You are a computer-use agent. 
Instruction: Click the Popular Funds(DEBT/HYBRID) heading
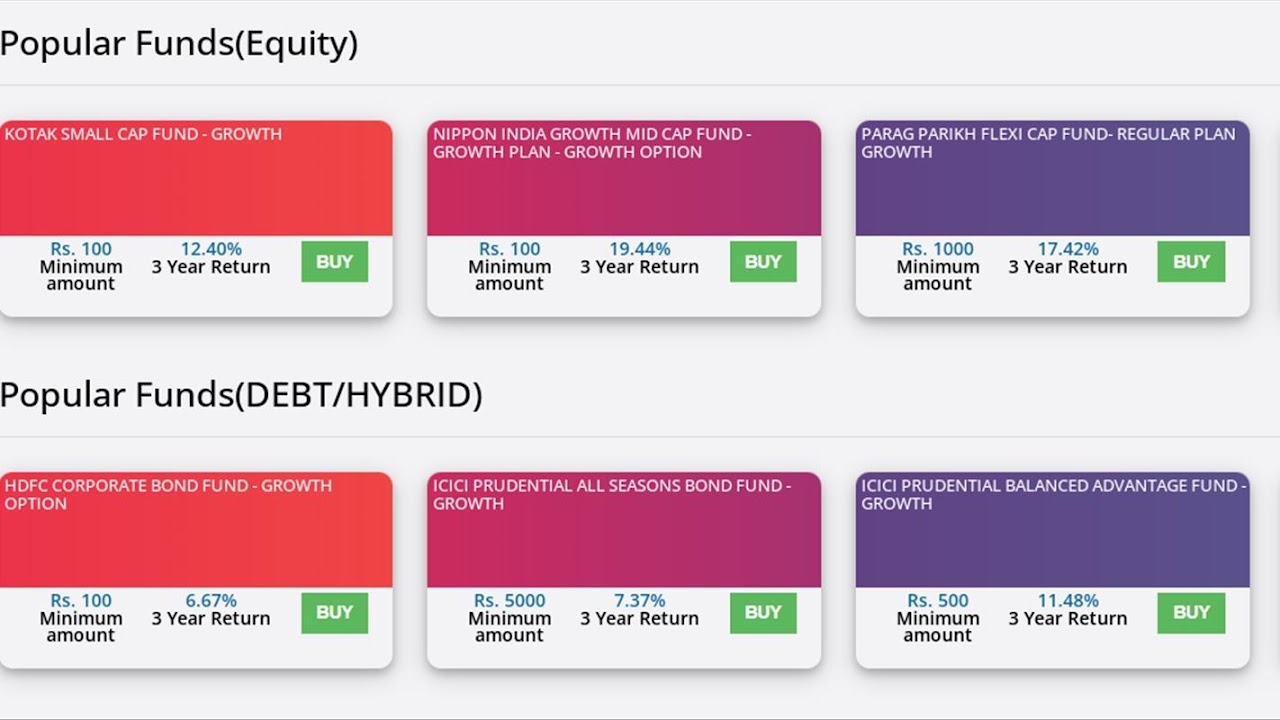(x=241, y=395)
